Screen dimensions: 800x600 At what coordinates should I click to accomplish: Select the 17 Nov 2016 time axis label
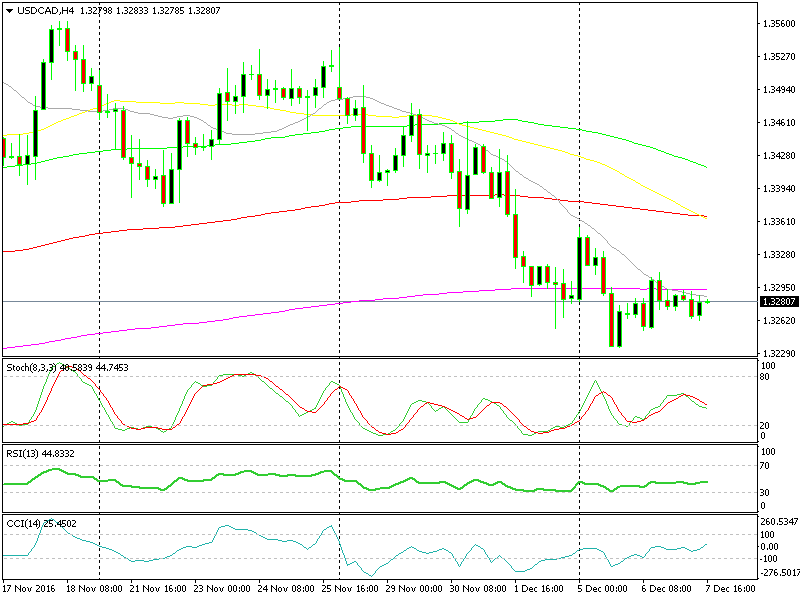(x=29, y=589)
